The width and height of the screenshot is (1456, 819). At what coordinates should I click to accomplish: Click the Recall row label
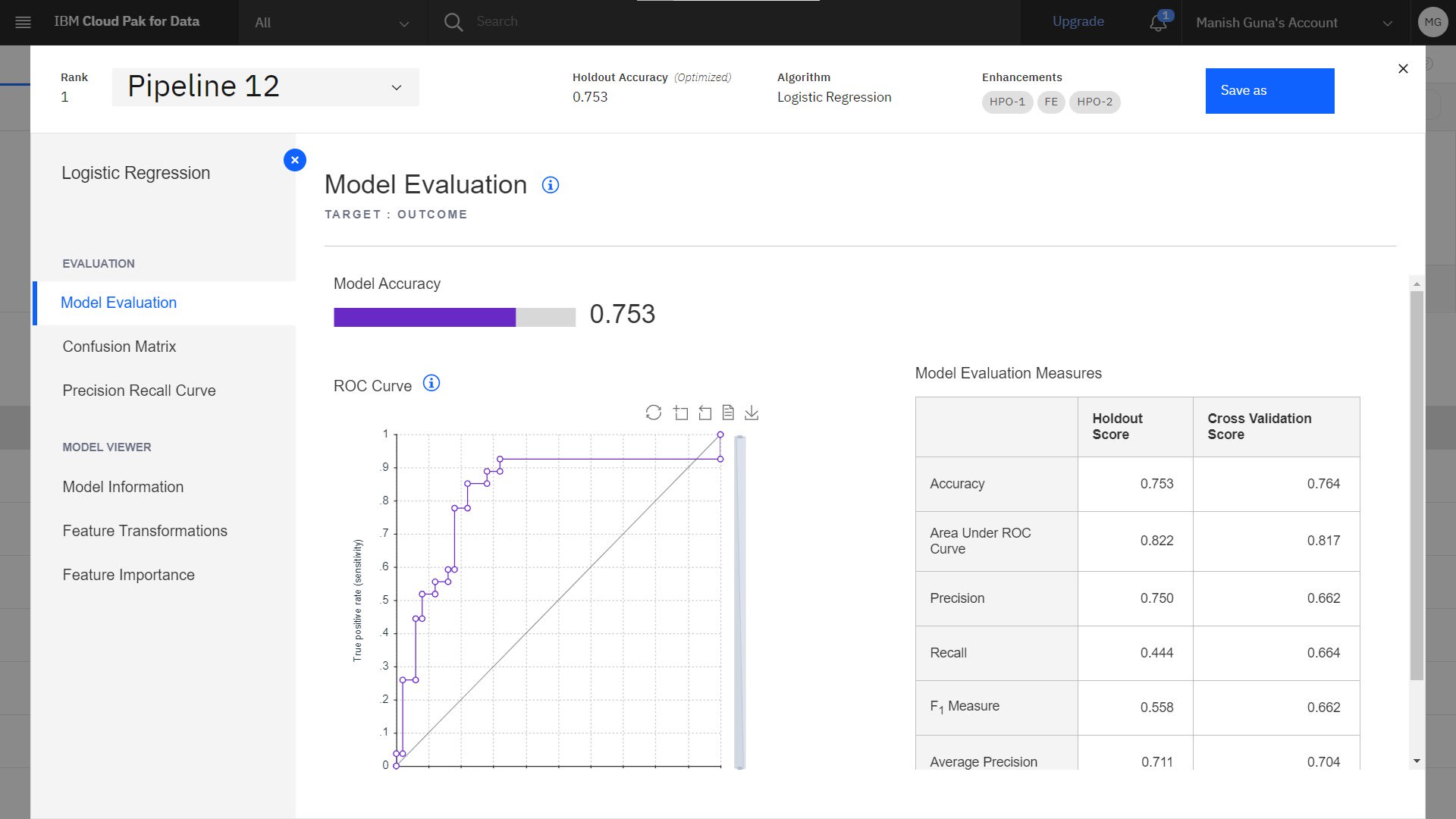pyautogui.click(x=948, y=653)
